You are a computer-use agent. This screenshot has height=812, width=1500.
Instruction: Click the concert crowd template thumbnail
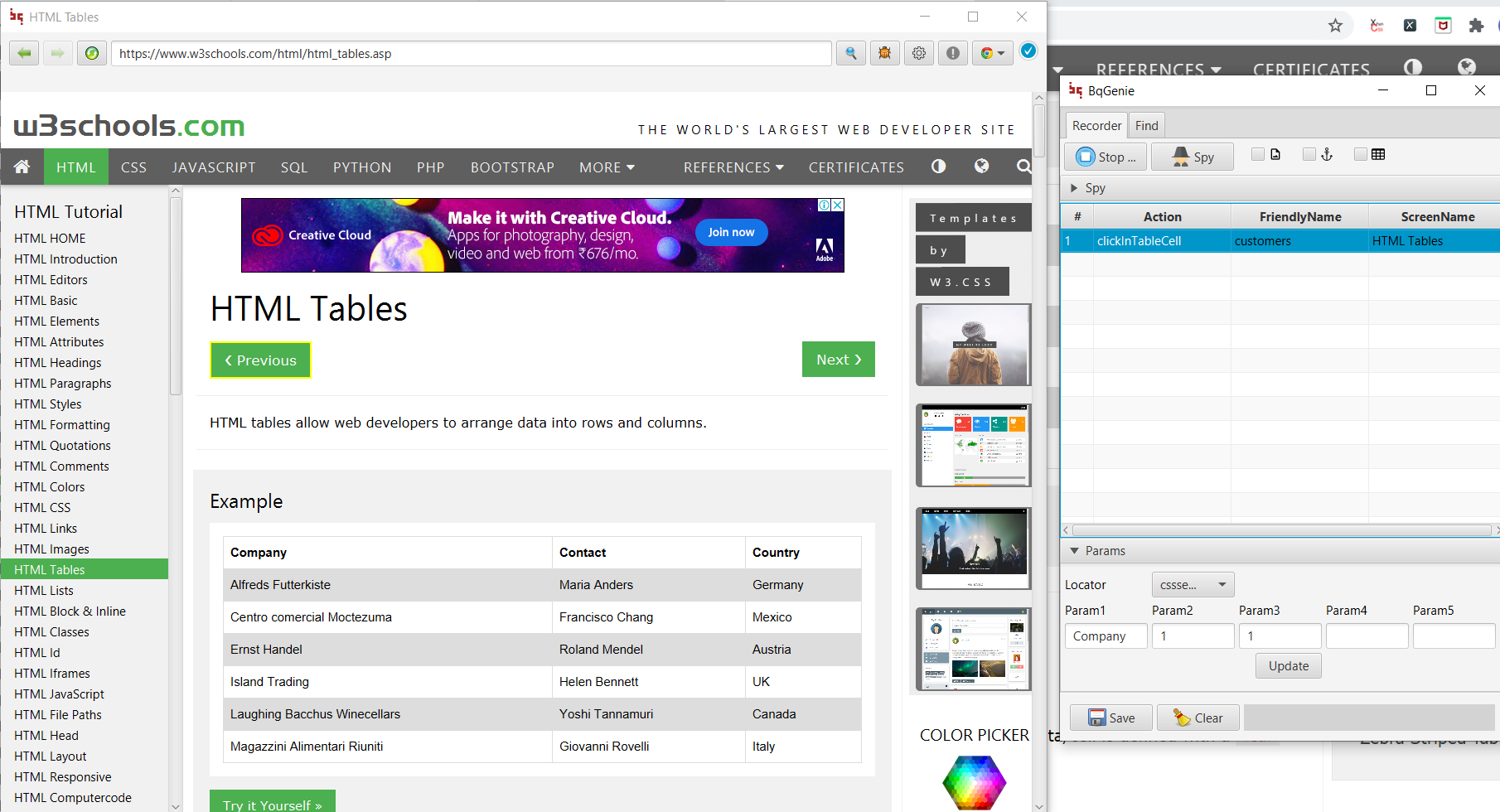click(974, 549)
